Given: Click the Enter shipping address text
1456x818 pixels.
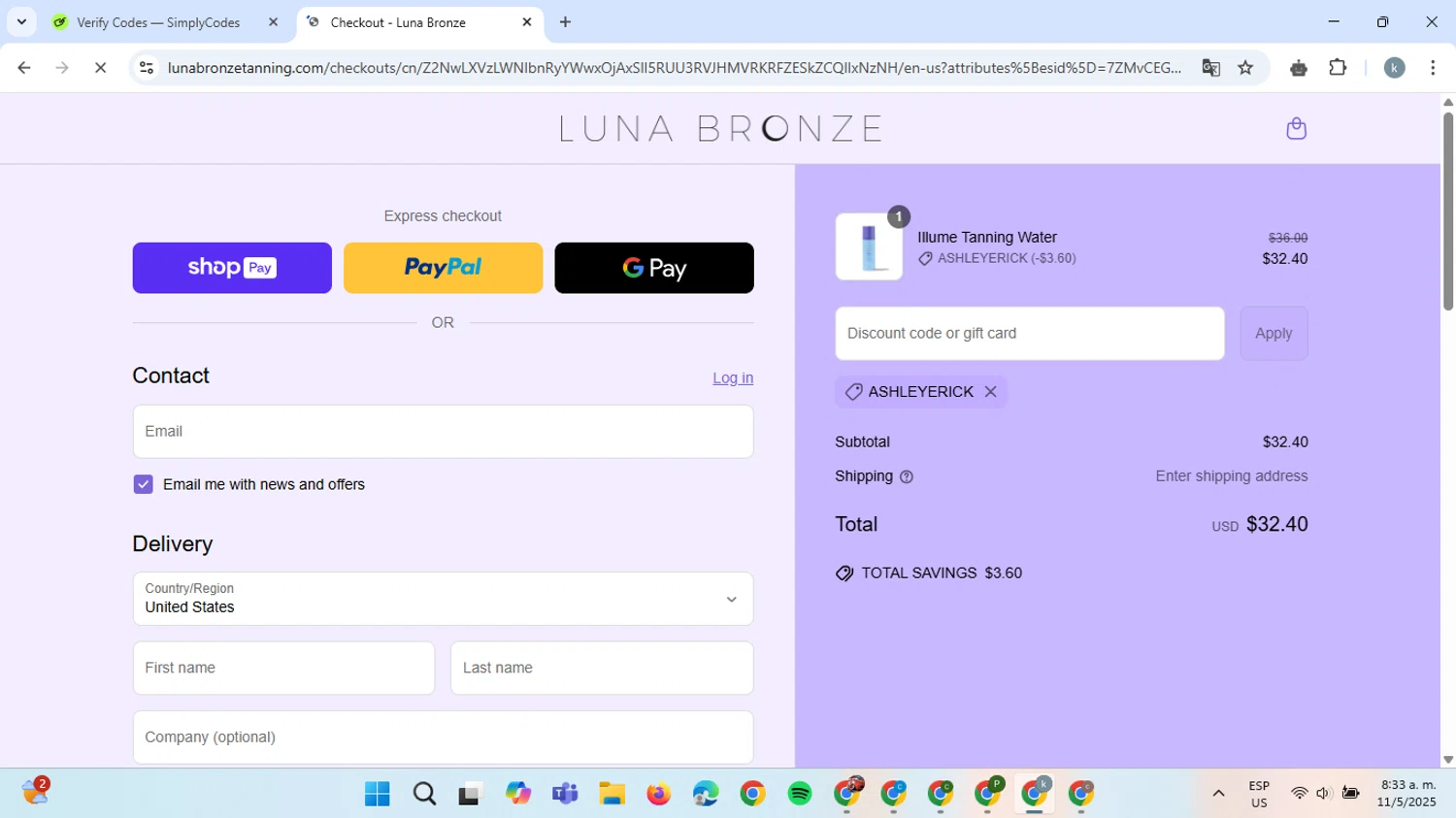Looking at the screenshot, I should tap(1231, 476).
